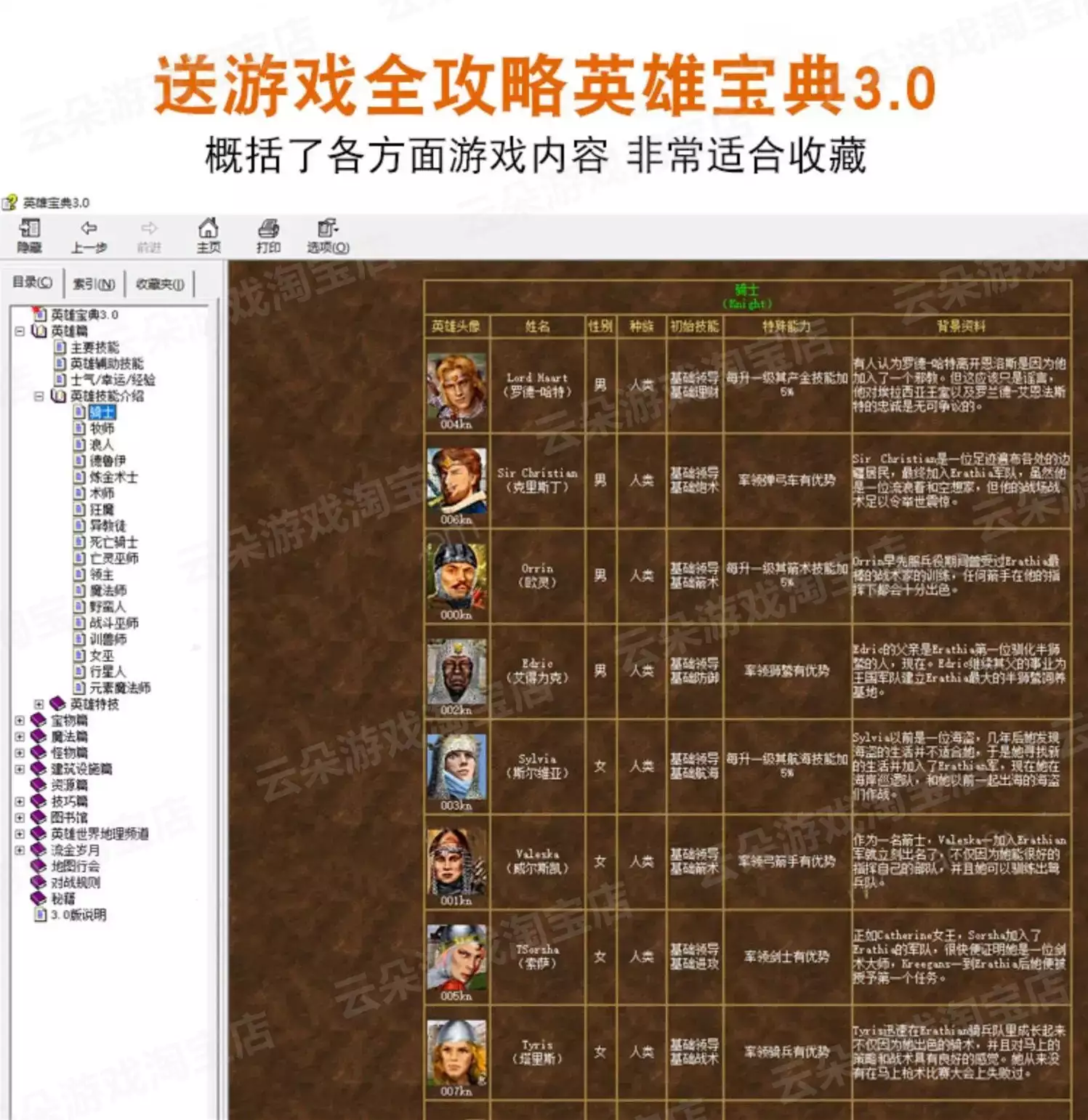This screenshot has height=1120, width=1088.
Task: Select 死亡骑士 in the contents tree
Action: click(113, 542)
